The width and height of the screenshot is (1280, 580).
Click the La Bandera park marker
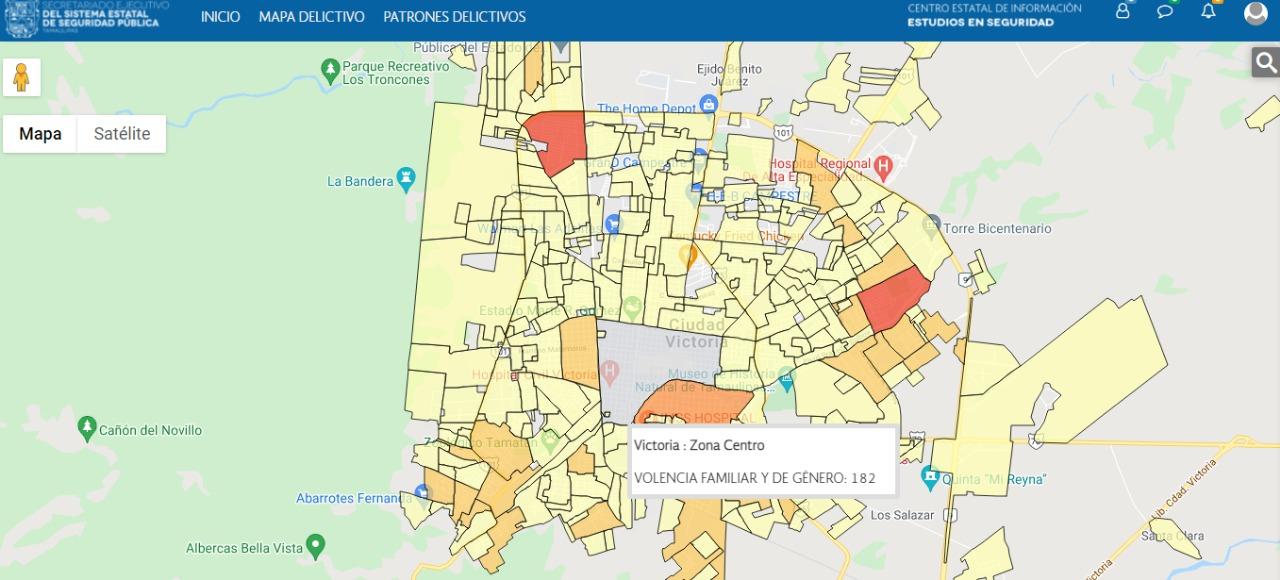coord(406,179)
